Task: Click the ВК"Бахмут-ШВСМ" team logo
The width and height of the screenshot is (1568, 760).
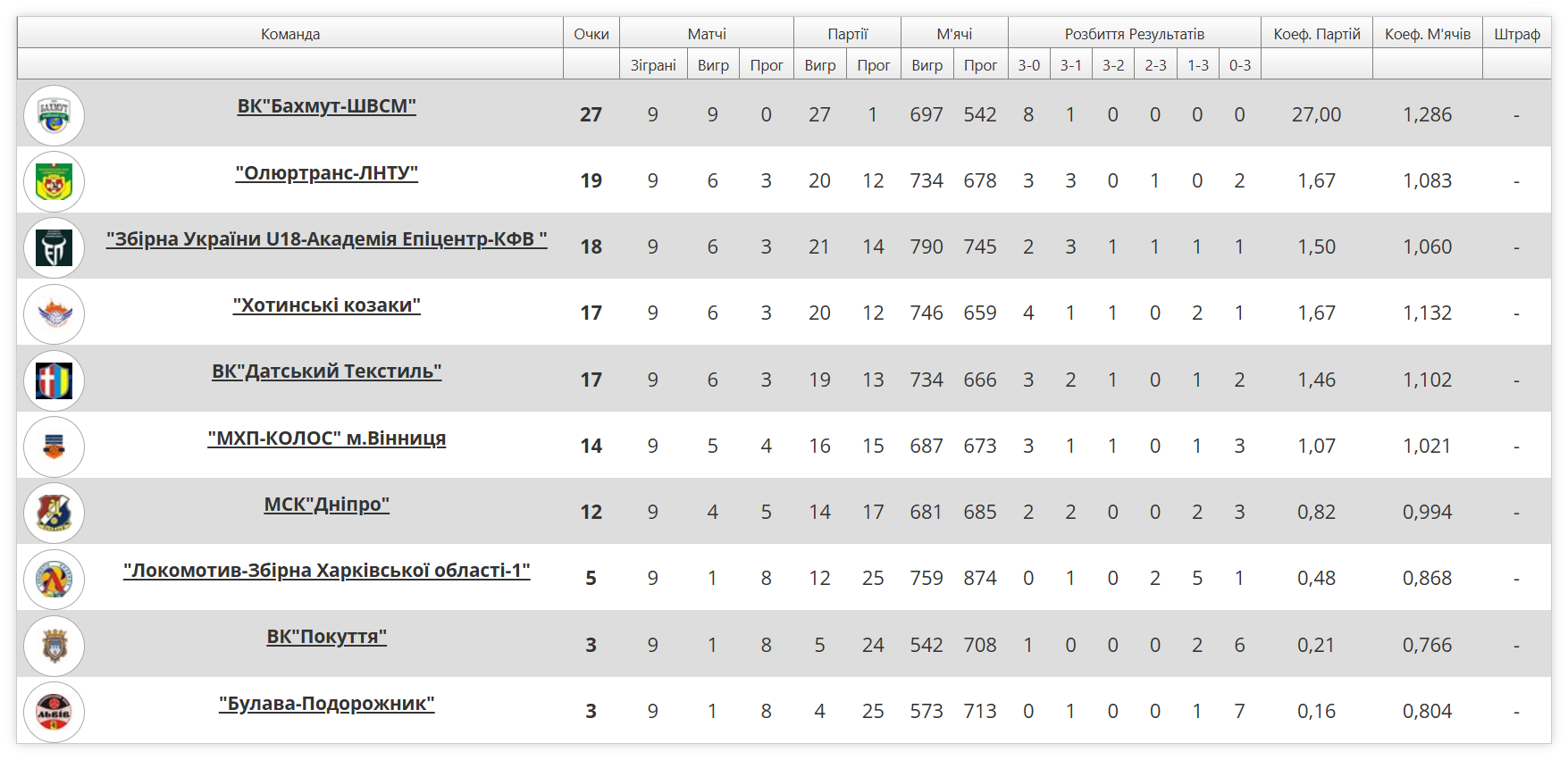Action: tap(54, 115)
